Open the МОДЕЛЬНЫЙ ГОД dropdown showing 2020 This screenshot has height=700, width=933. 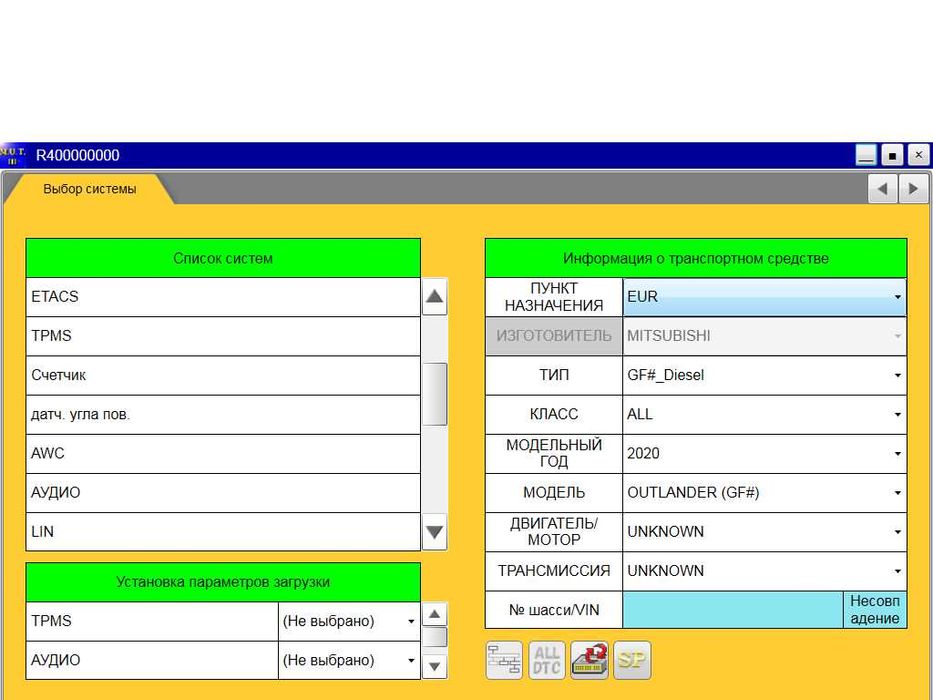[764, 454]
